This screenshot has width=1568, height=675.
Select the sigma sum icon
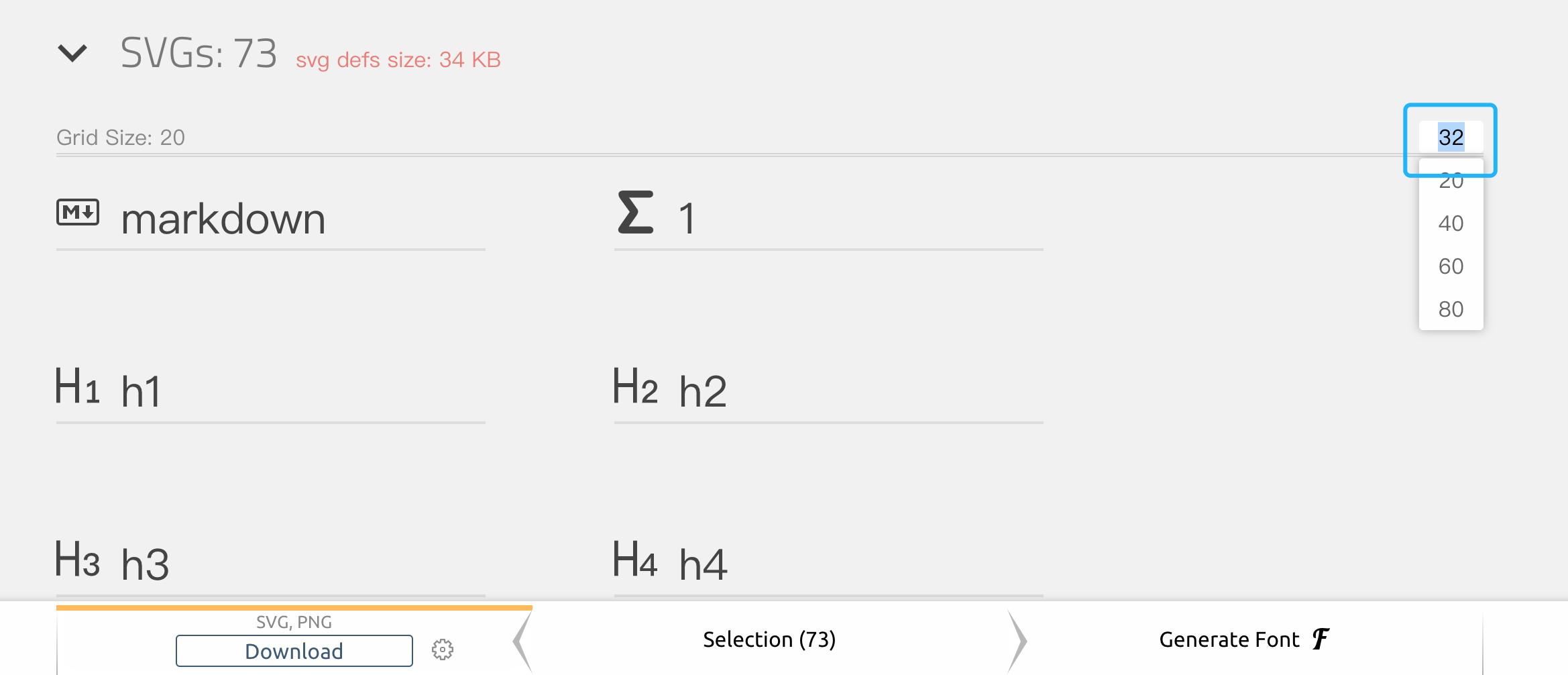[x=636, y=212]
